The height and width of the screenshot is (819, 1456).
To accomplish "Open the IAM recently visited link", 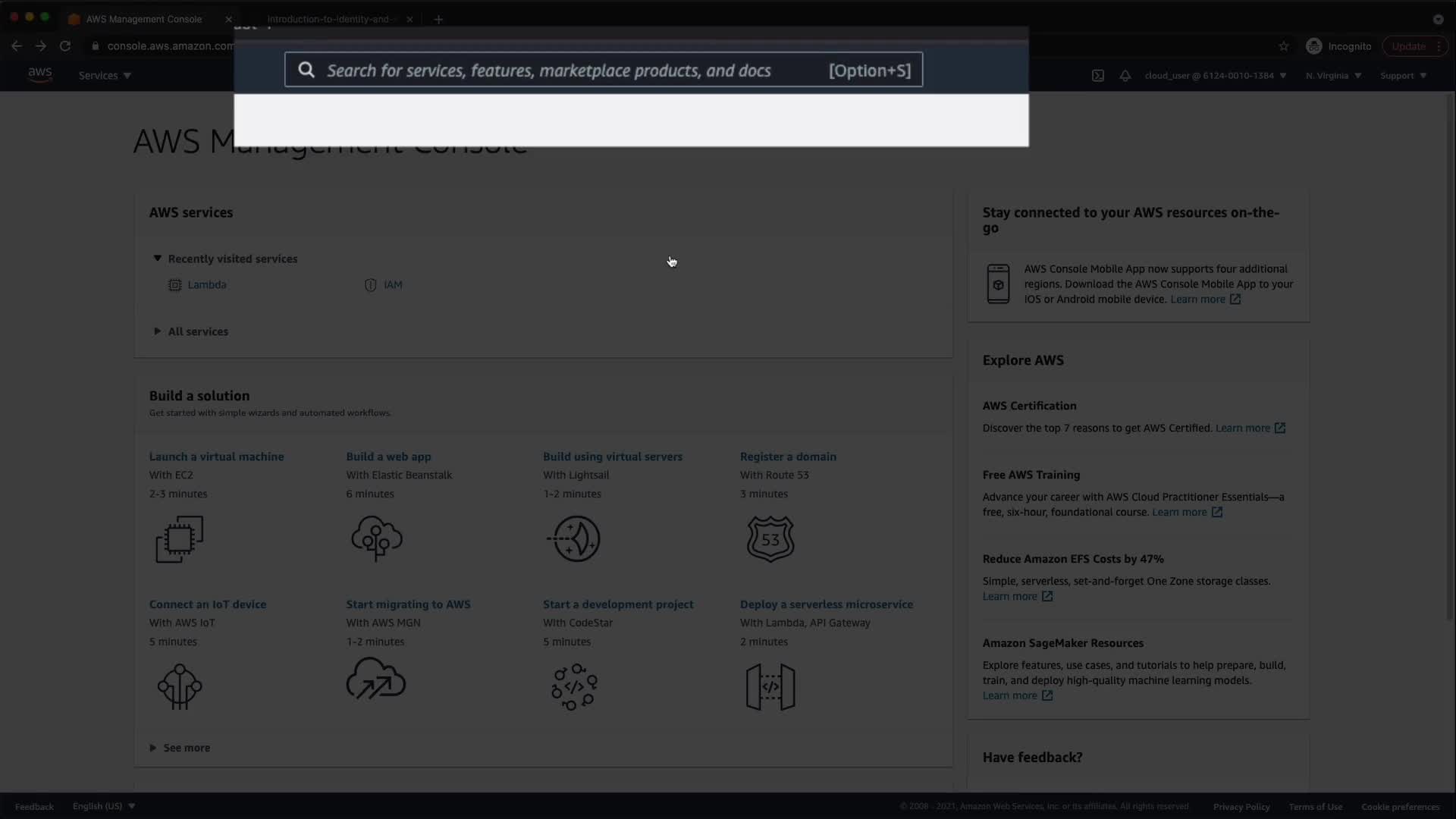I will pos(393,285).
